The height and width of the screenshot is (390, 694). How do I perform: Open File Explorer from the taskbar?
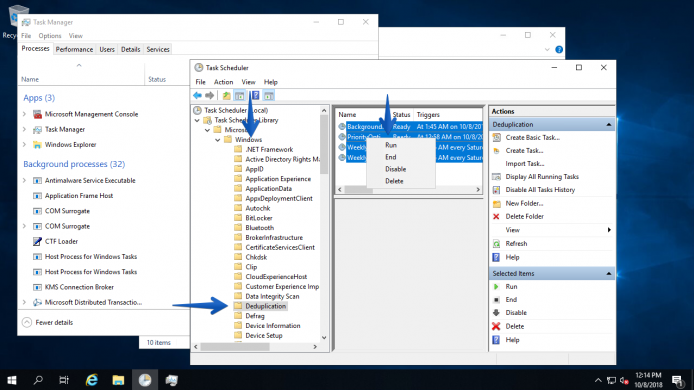pyautogui.click(x=118, y=380)
